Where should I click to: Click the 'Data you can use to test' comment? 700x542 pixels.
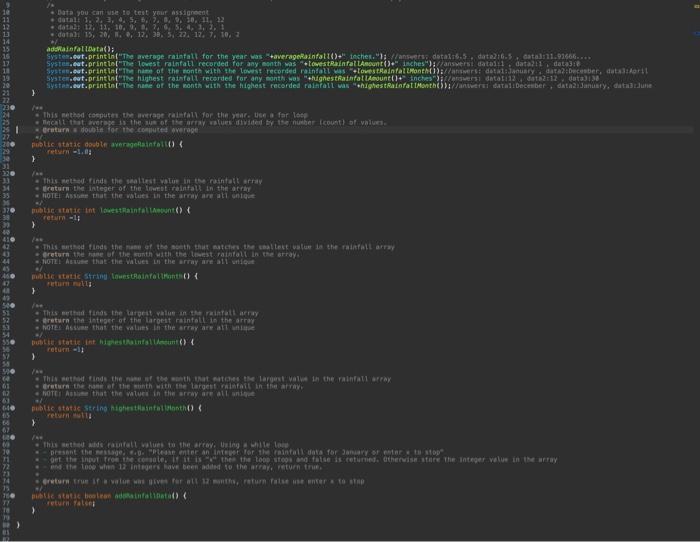129,13
